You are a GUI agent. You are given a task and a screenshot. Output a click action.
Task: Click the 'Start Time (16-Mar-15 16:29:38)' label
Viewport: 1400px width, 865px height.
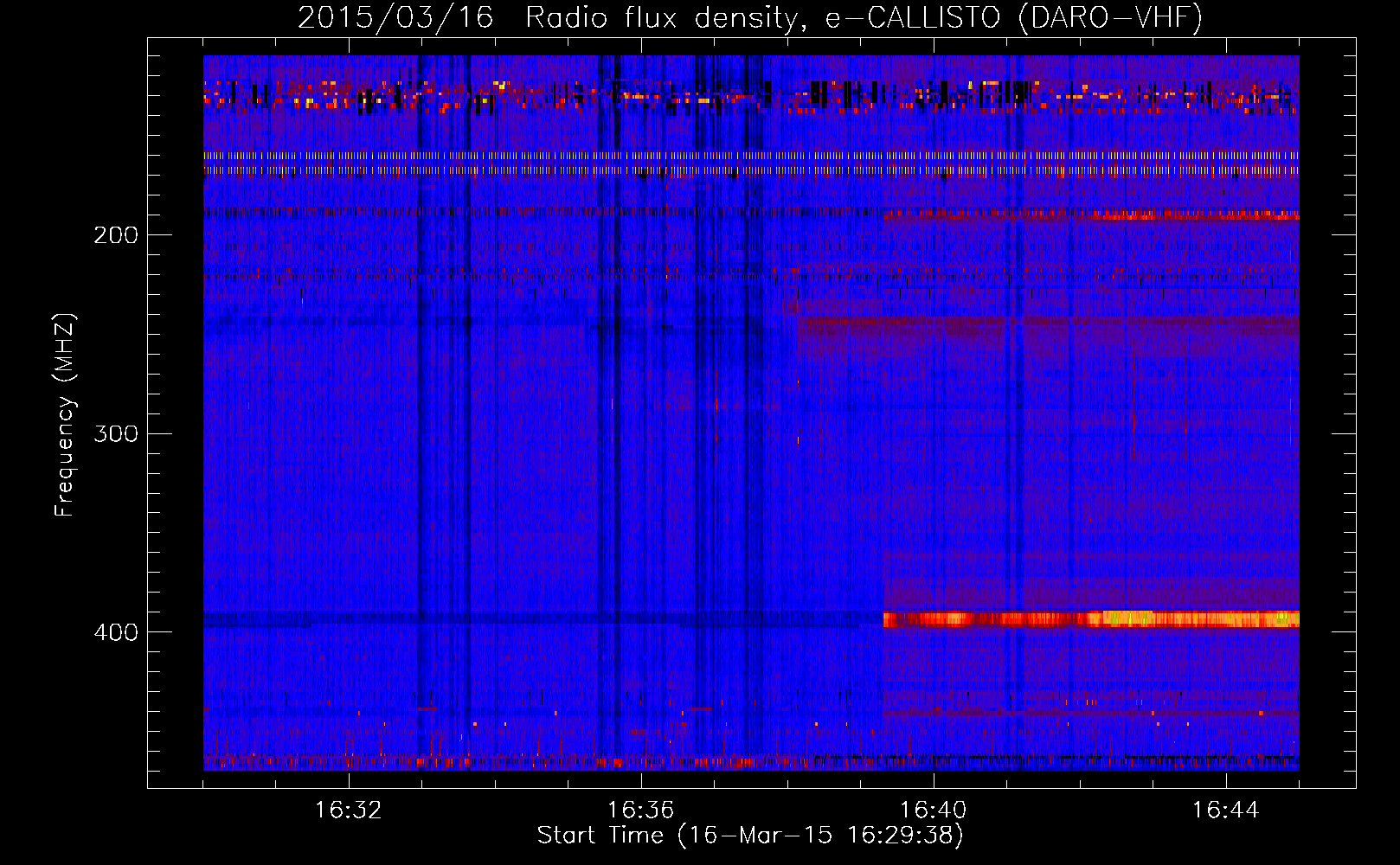750,835
